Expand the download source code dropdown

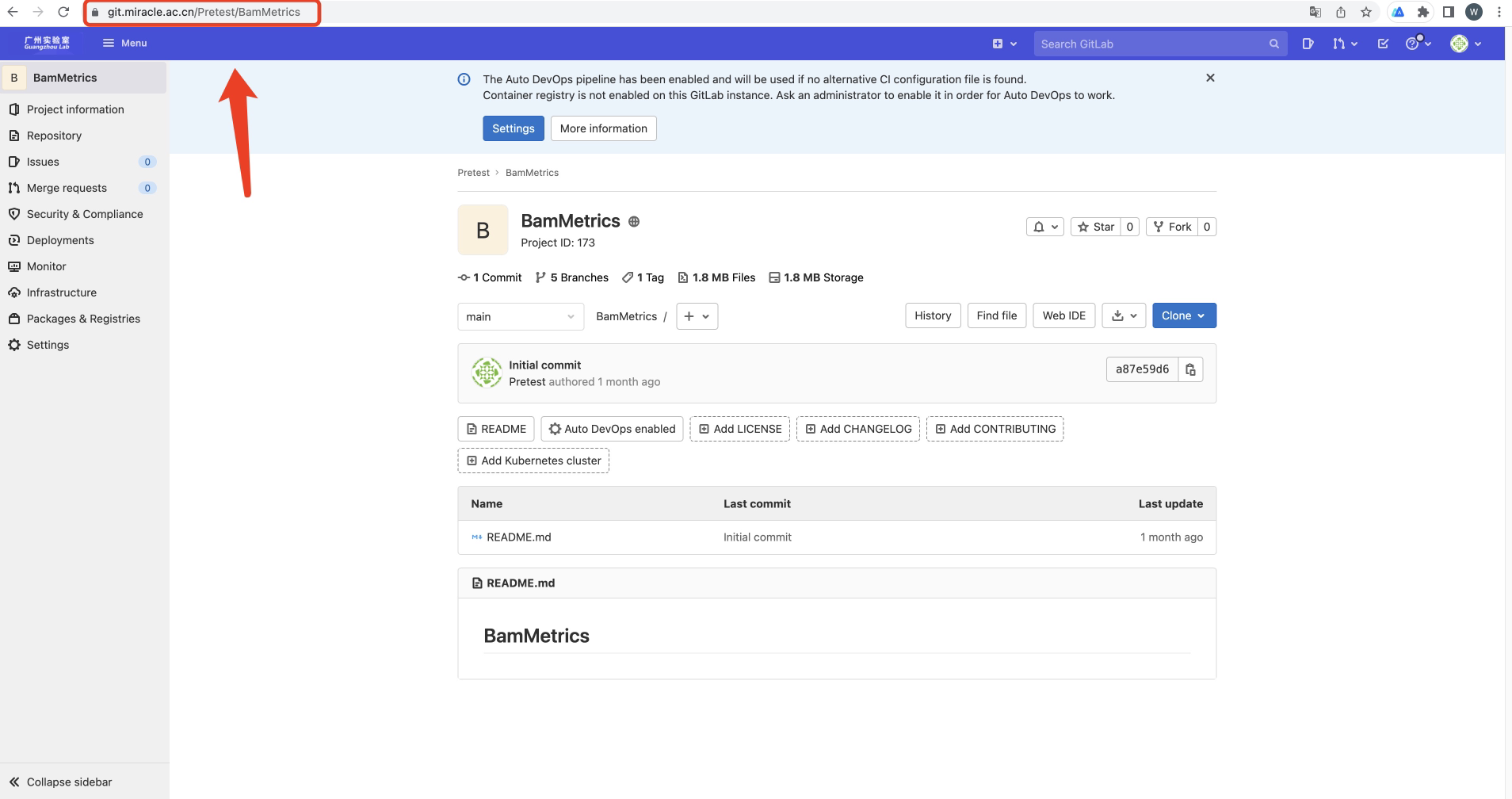click(1124, 315)
